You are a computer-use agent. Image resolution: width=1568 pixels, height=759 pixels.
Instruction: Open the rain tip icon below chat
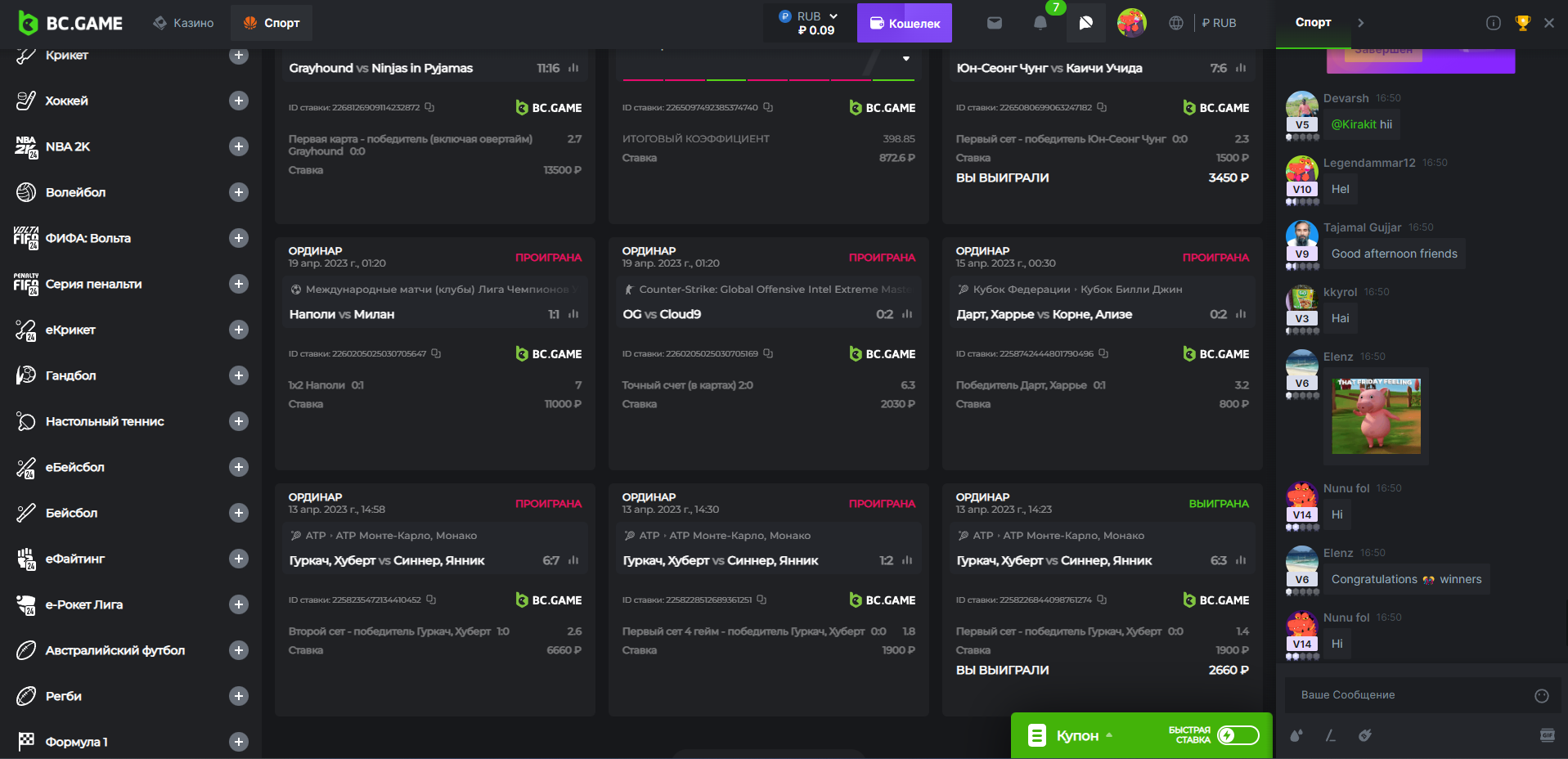click(1296, 735)
